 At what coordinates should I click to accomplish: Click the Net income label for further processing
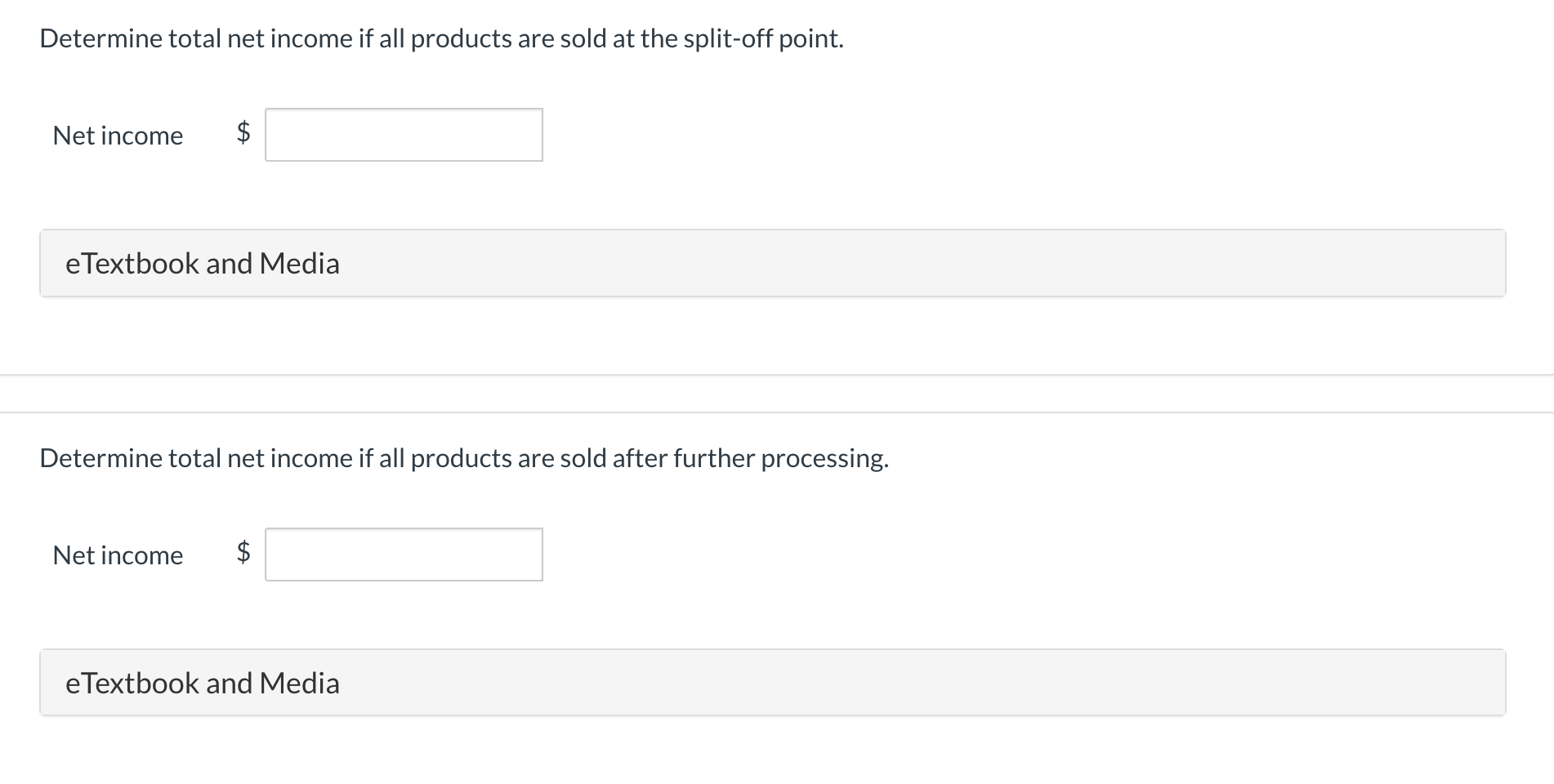pos(118,555)
